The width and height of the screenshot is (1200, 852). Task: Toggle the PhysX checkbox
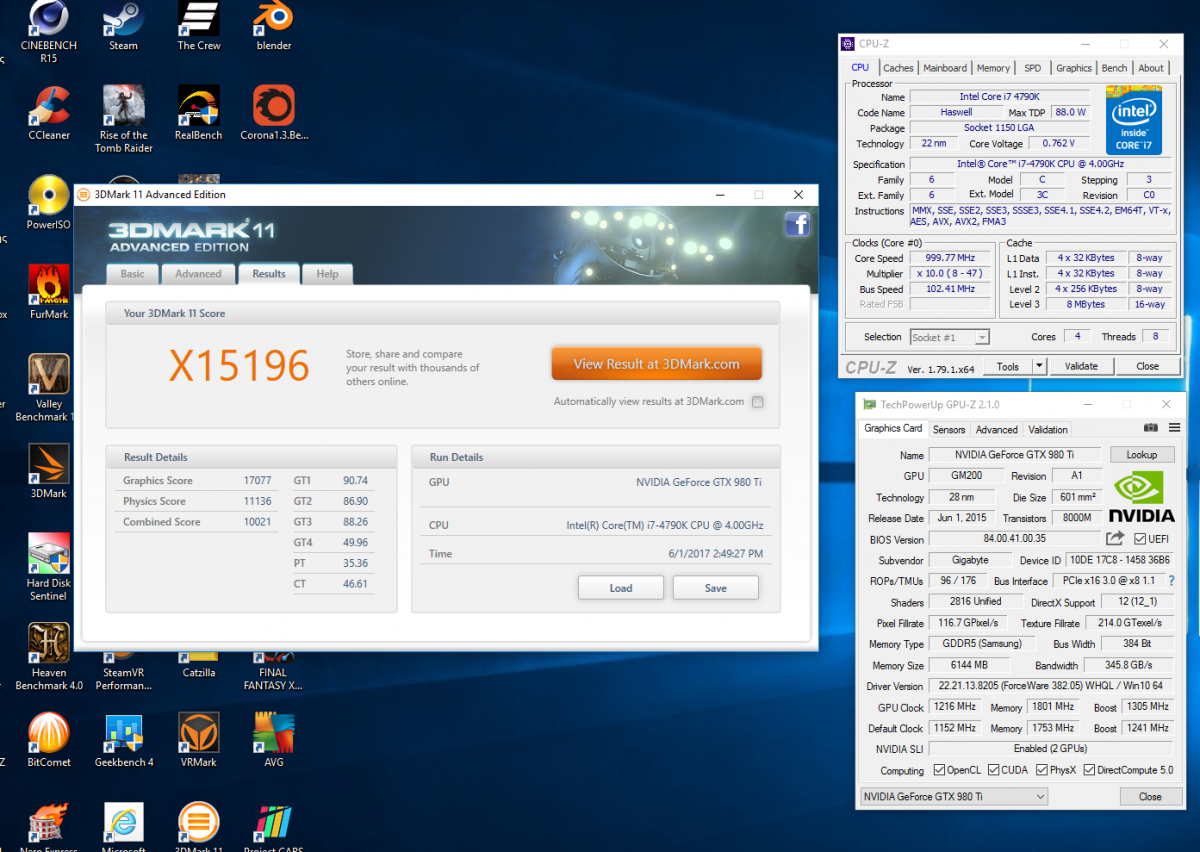click(x=1043, y=770)
